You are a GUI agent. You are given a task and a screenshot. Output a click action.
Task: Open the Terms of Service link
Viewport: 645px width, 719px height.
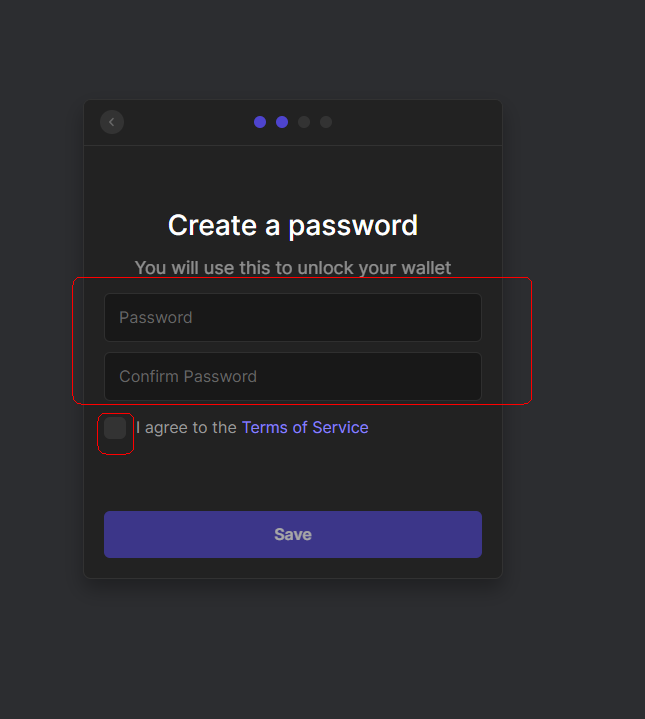pyautogui.click(x=305, y=428)
